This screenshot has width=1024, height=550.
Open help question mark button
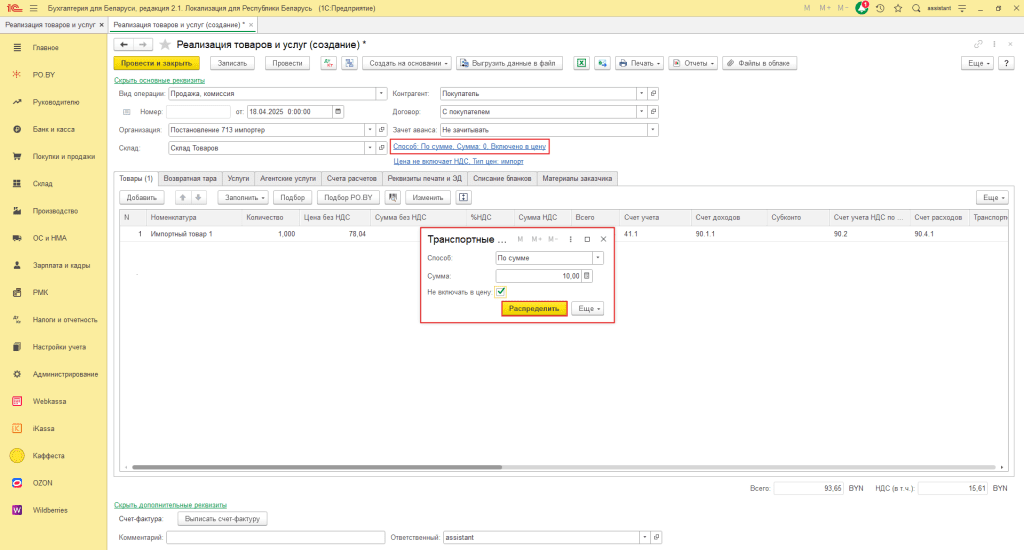[1006, 63]
